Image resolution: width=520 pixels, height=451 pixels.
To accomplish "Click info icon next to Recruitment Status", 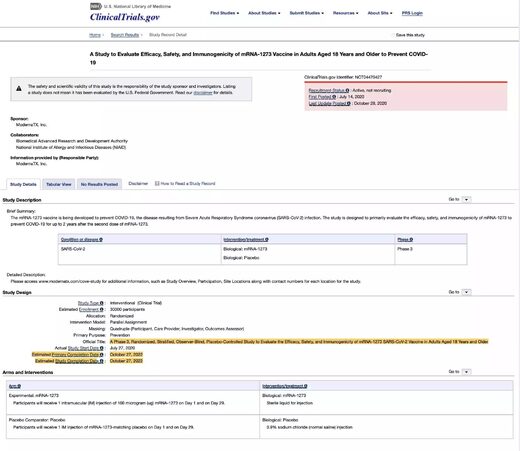I will [347, 90].
